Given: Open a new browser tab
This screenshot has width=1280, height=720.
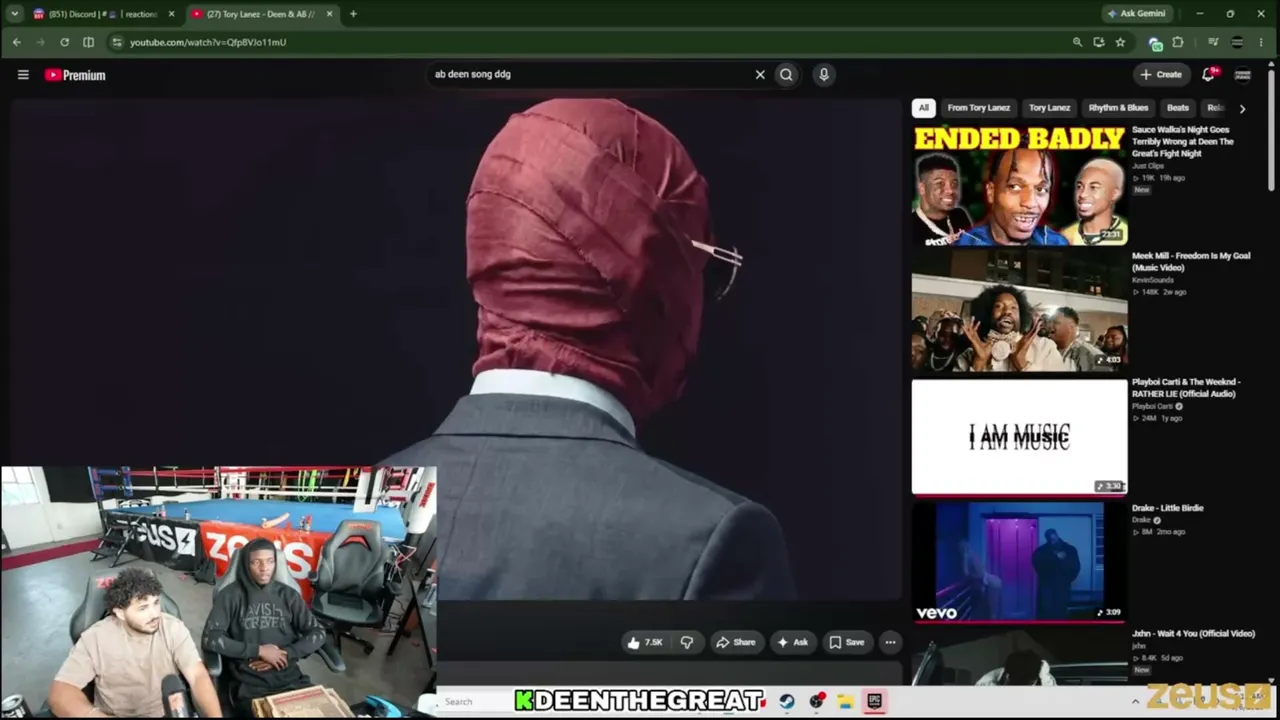Looking at the screenshot, I should tap(353, 14).
